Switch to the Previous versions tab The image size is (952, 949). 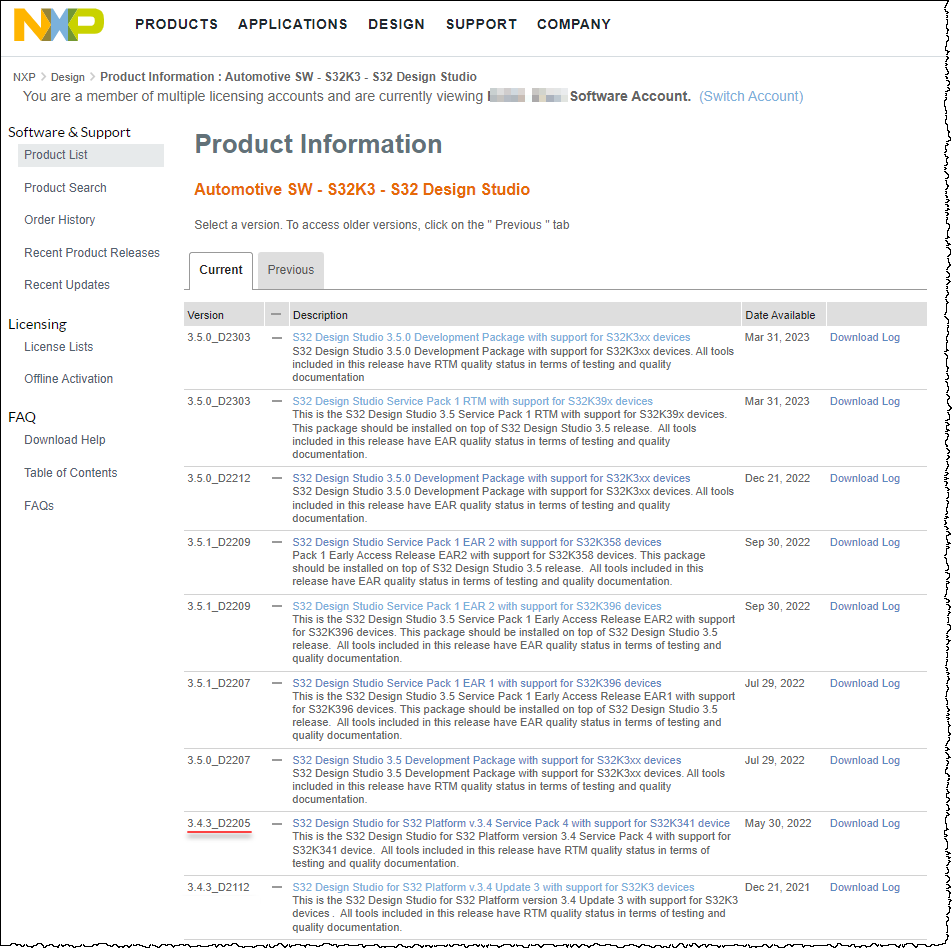289,270
